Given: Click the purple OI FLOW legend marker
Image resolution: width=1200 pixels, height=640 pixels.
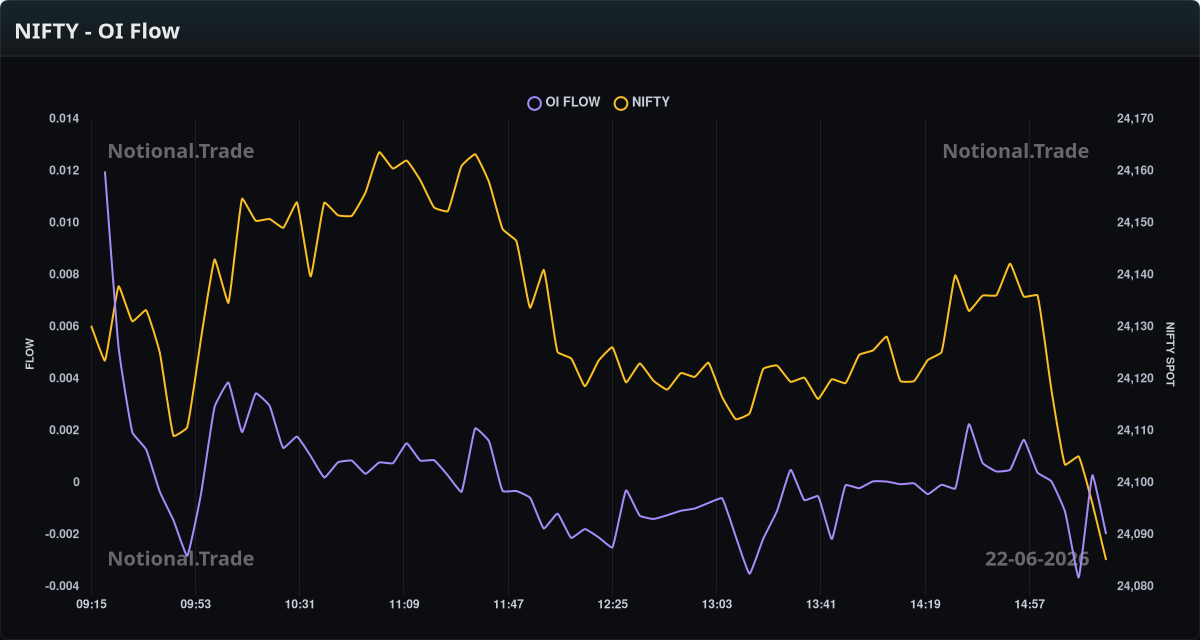Looking at the screenshot, I should click(534, 102).
